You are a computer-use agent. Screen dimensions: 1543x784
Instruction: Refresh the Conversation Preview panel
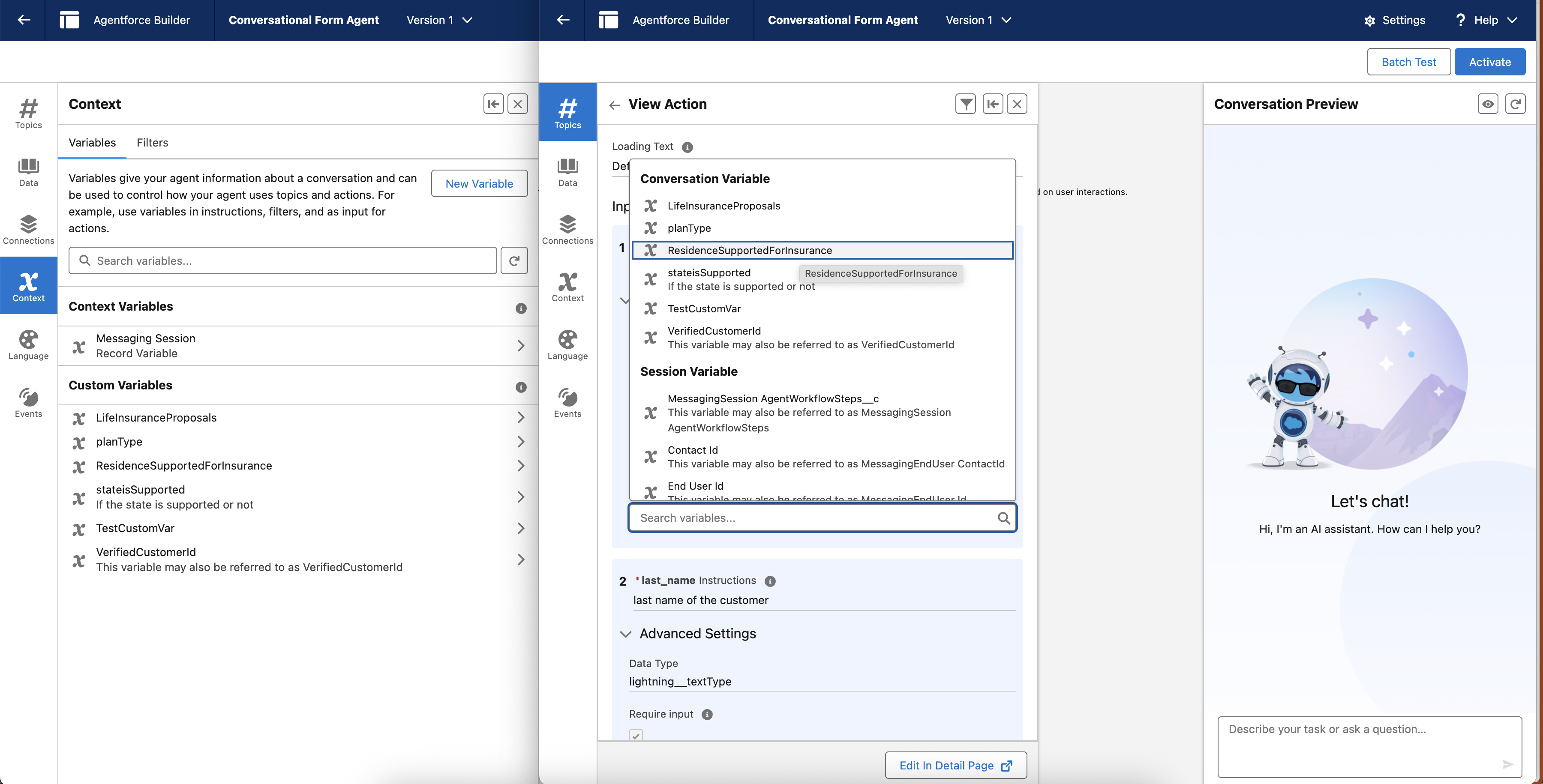pyautogui.click(x=1515, y=104)
